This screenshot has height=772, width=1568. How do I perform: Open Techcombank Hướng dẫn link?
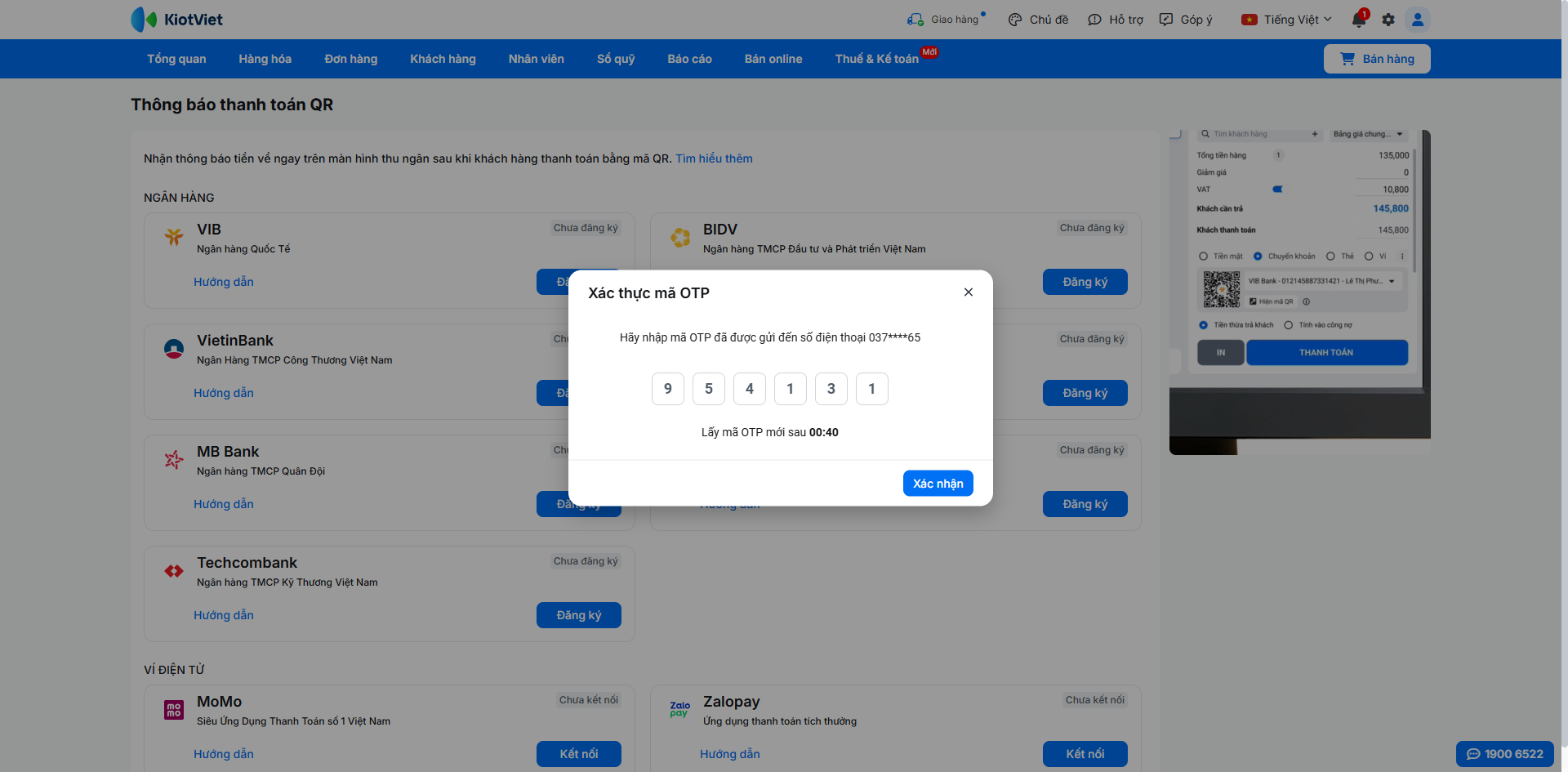tap(224, 615)
